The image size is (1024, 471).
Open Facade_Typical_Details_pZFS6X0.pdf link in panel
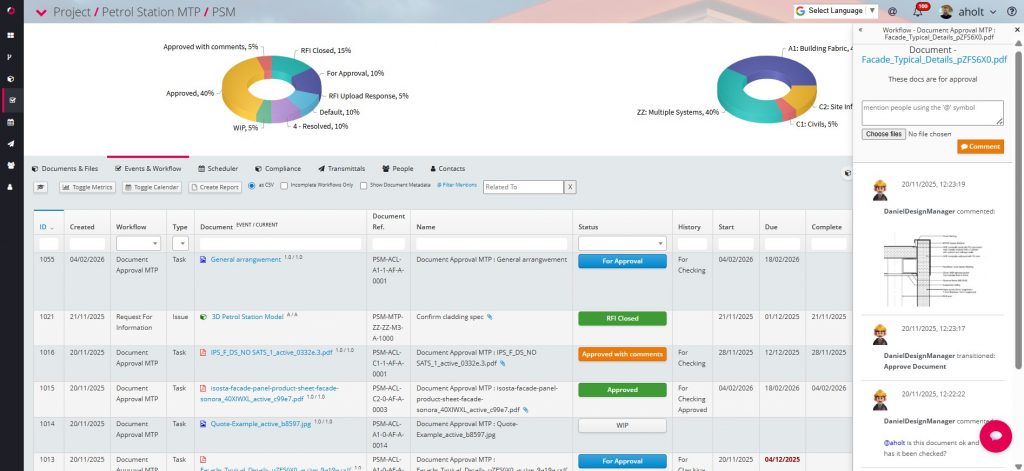[932, 59]
